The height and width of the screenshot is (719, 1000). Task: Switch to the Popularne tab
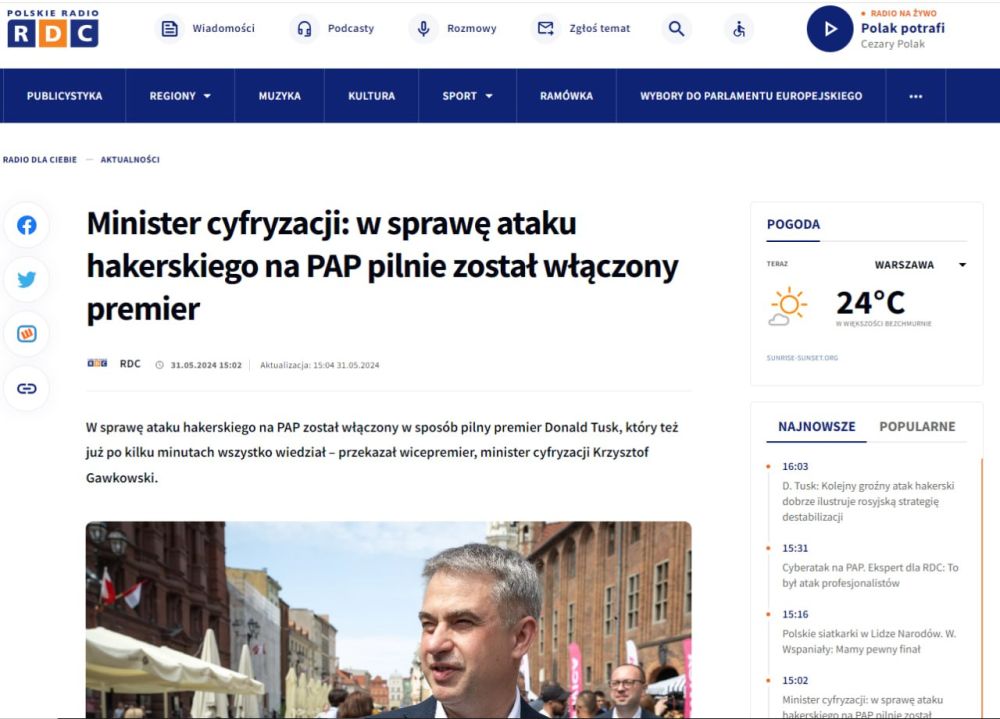pos(917,427)
